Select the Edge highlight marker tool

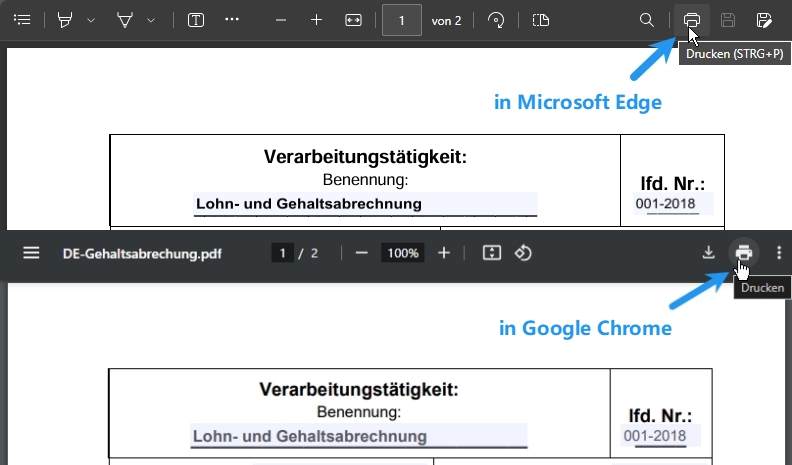pos(65,20)
